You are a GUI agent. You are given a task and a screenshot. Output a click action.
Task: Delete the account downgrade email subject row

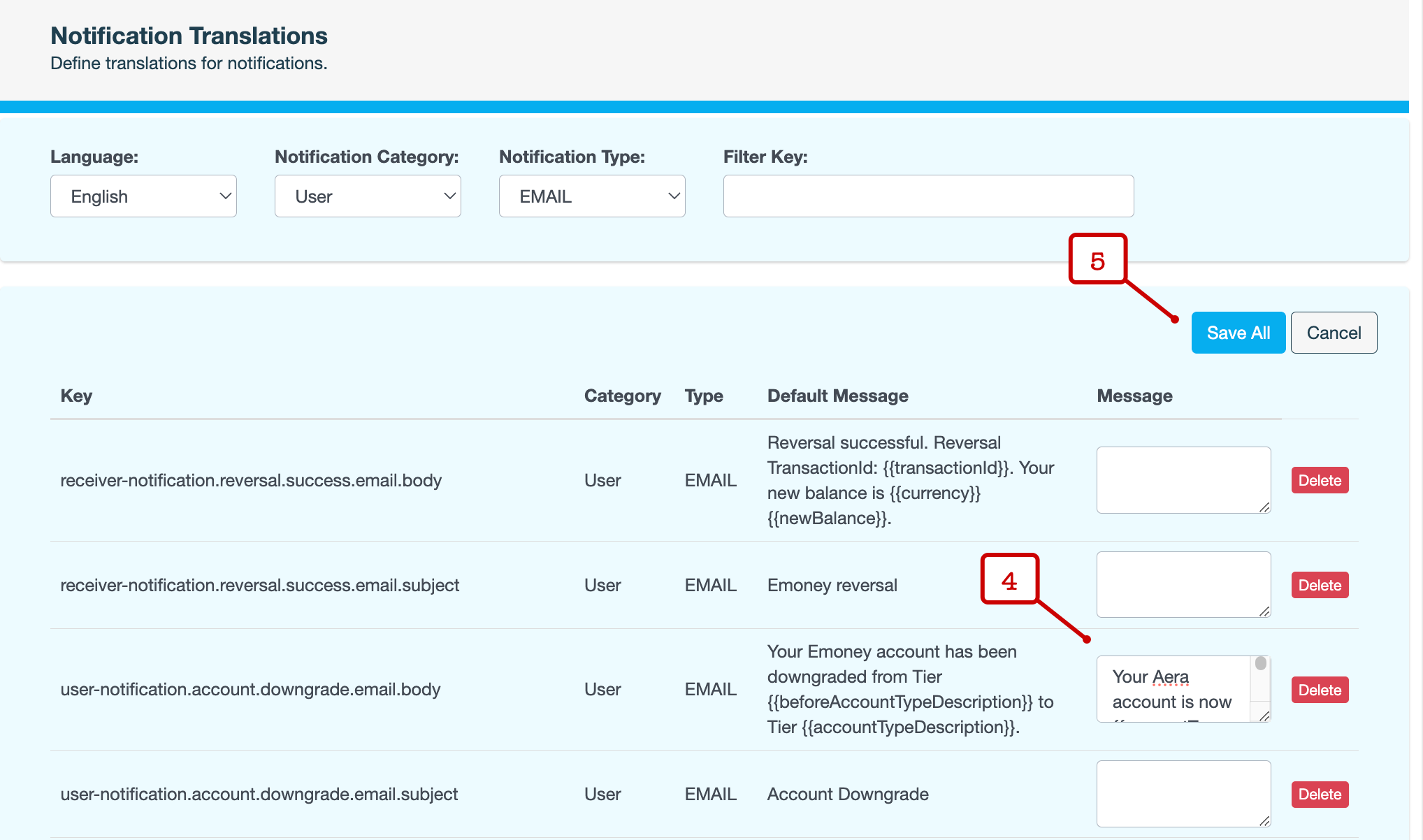[x=1320, y=794]
